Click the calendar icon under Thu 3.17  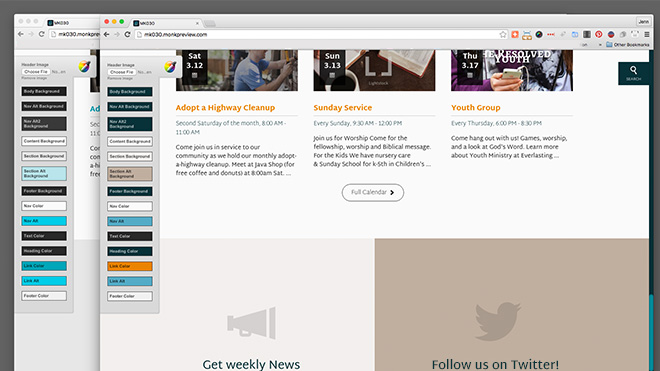(x=470, y=75)
